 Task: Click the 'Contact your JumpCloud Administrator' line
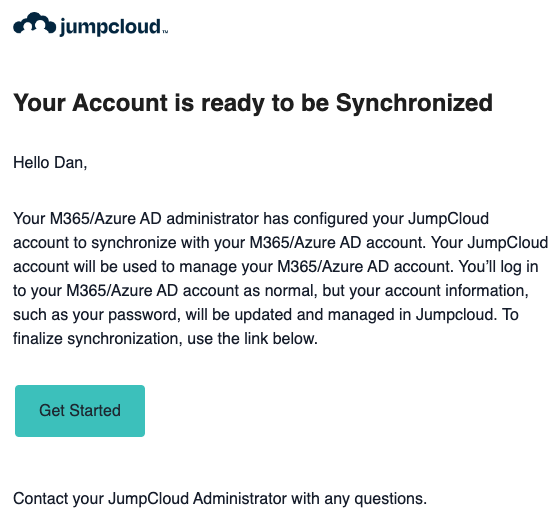[220, 499]
